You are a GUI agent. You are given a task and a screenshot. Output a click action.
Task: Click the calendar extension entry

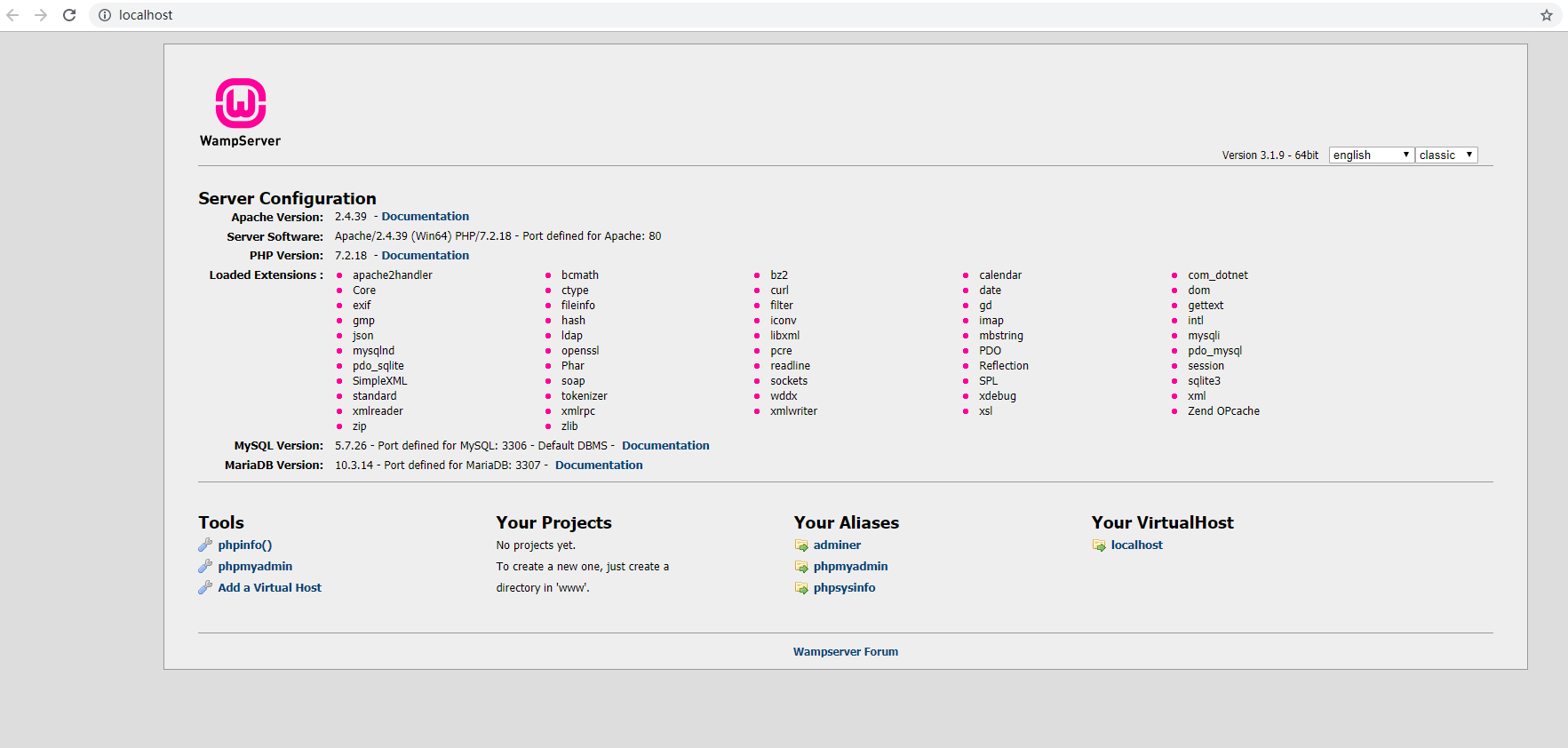coord(1000,275)
